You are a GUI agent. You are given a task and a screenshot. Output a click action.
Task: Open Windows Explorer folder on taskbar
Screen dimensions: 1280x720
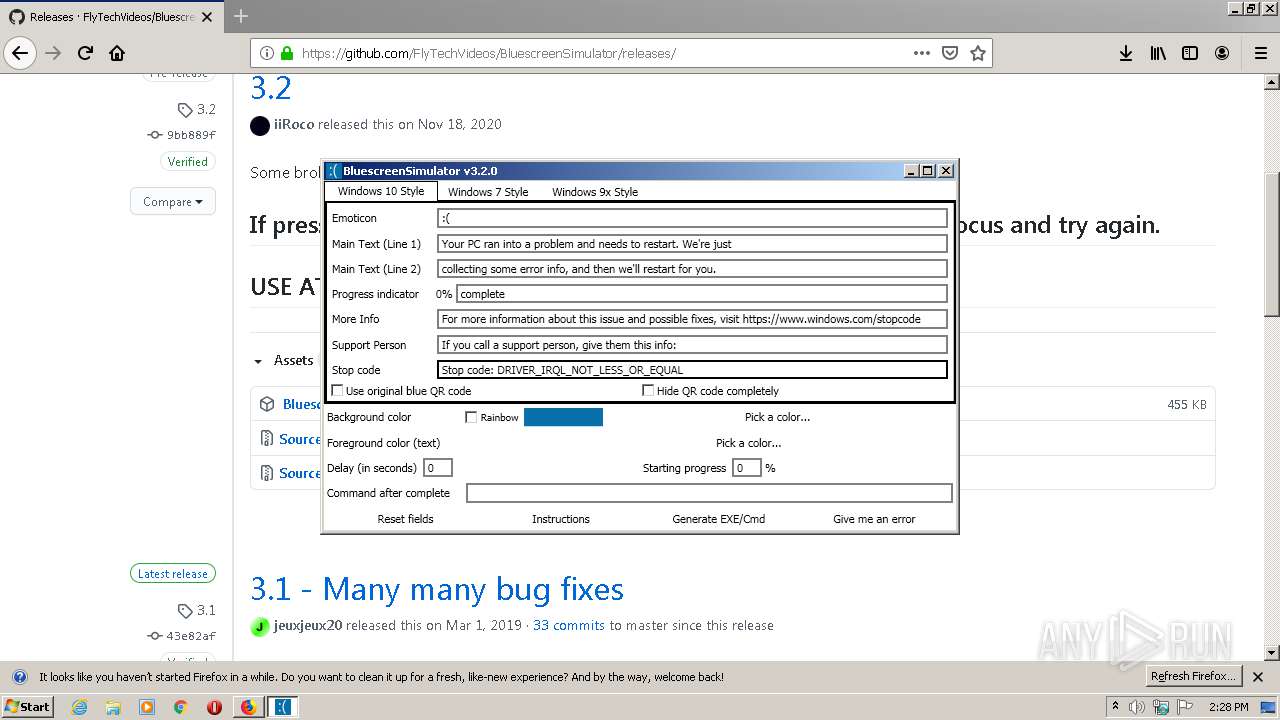pos(113,707)
